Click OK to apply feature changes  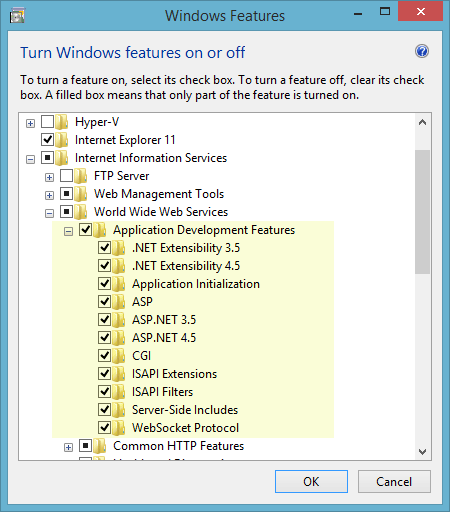pyautogui.click(x=311, y=481)
